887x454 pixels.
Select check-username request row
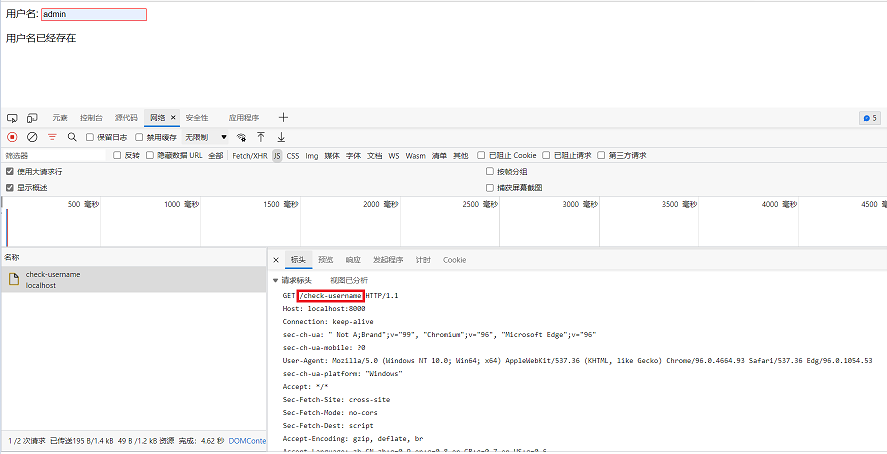click(134, 279)
